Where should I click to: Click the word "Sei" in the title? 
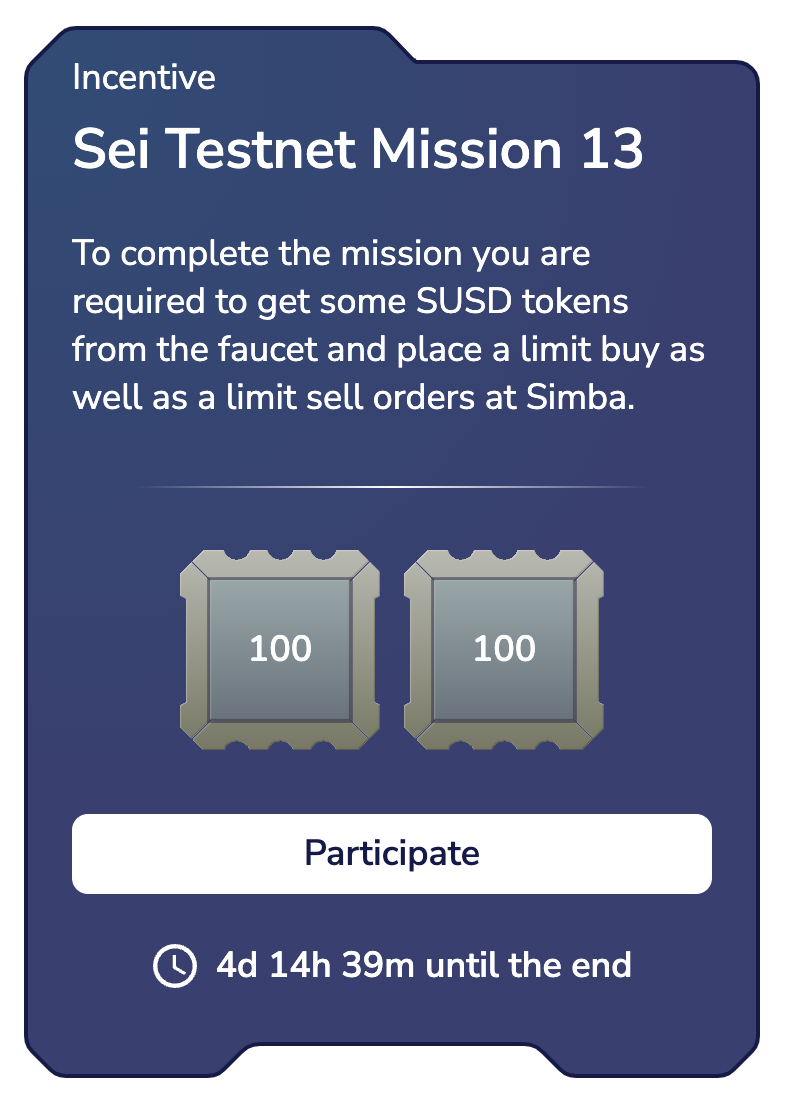(x=110, y=150)
